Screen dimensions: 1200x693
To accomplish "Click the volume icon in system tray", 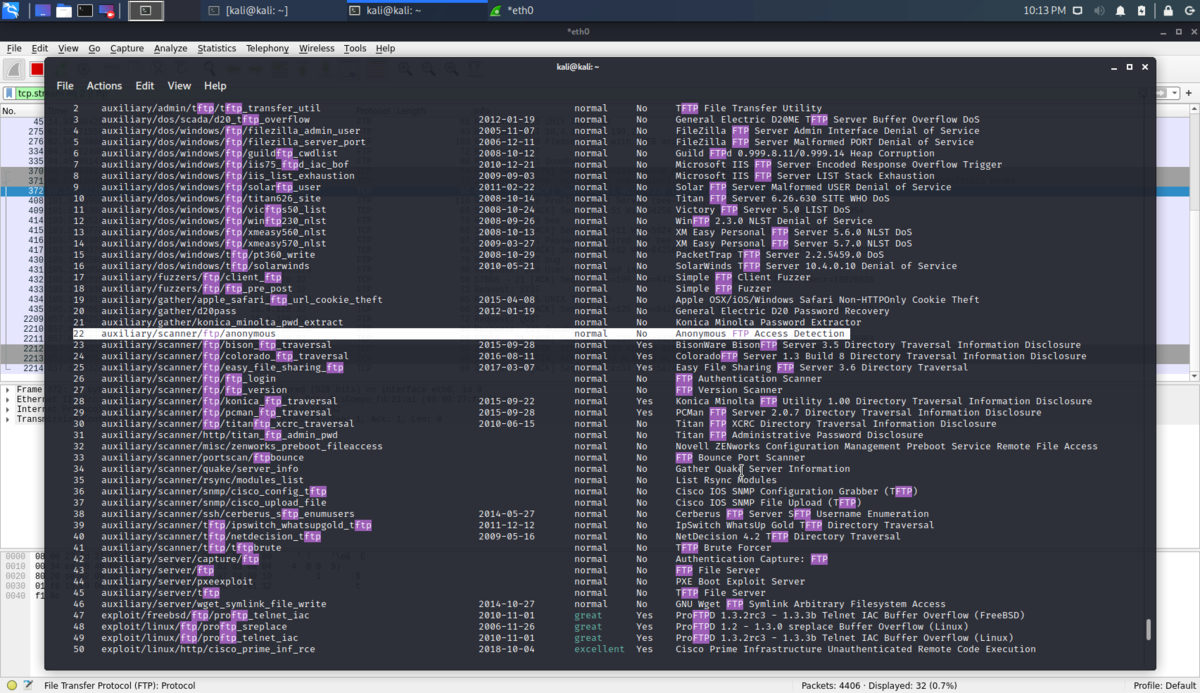I will click(x=1099, y=11).
